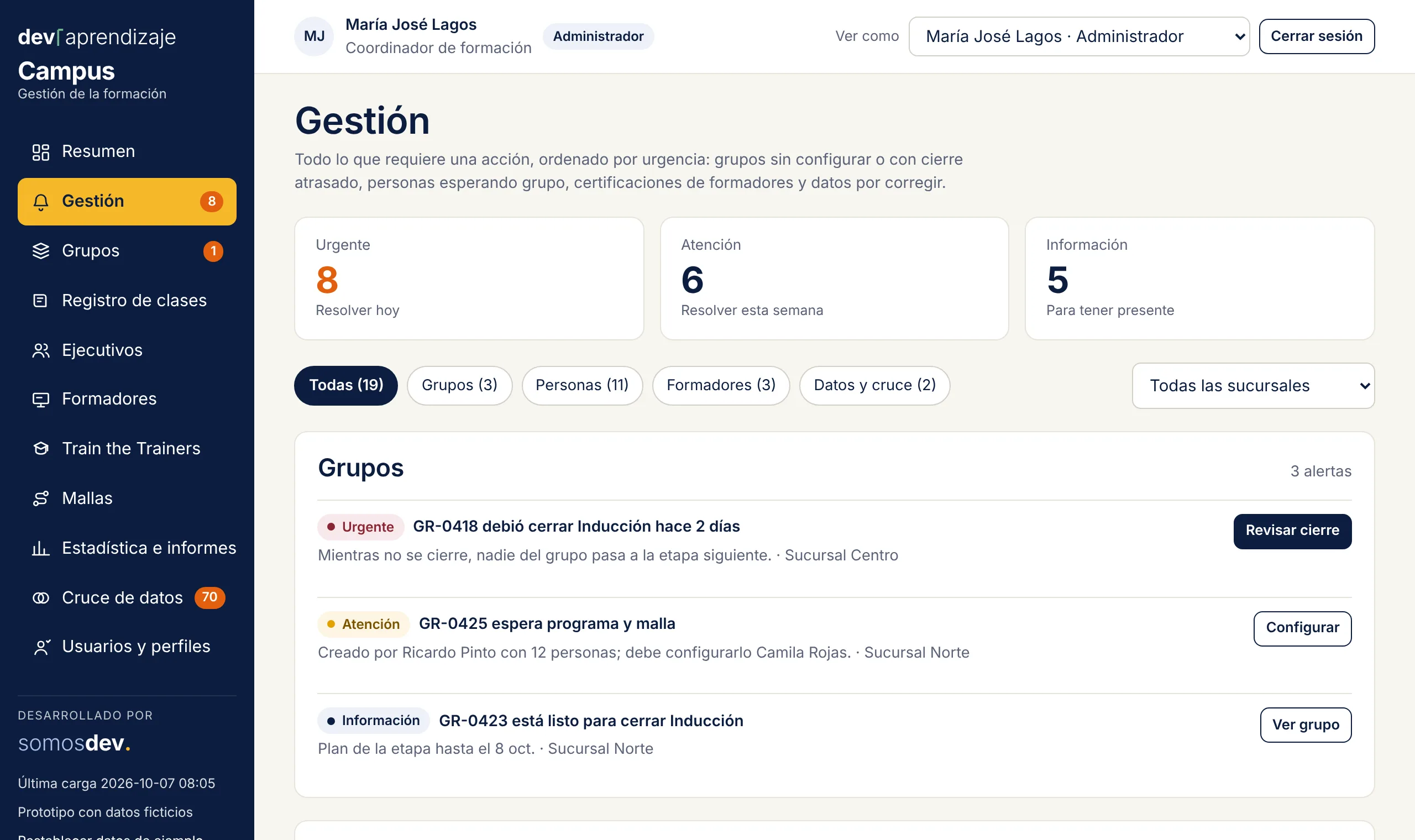This screenshot has height=840, width=1415.
Task: Open Estadística e informes section
Action: (x=127, y=549)
